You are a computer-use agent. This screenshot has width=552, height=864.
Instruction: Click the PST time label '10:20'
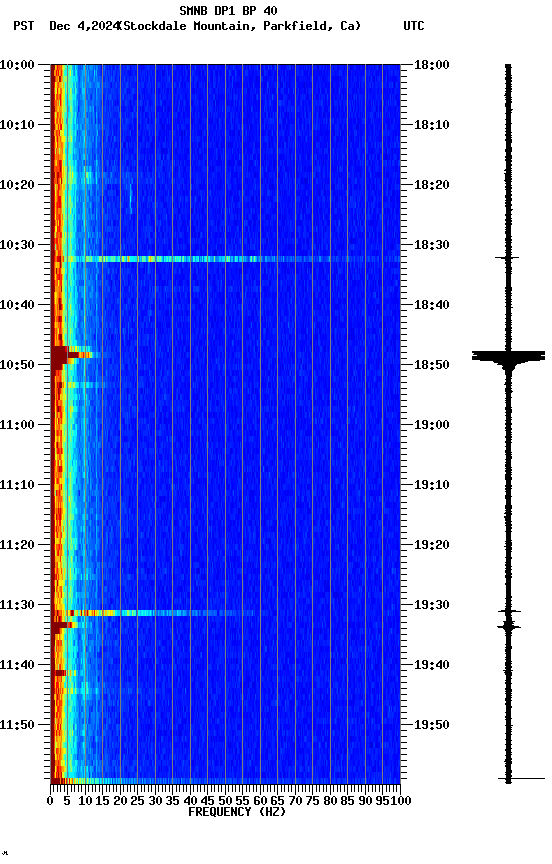coord(17,185)
